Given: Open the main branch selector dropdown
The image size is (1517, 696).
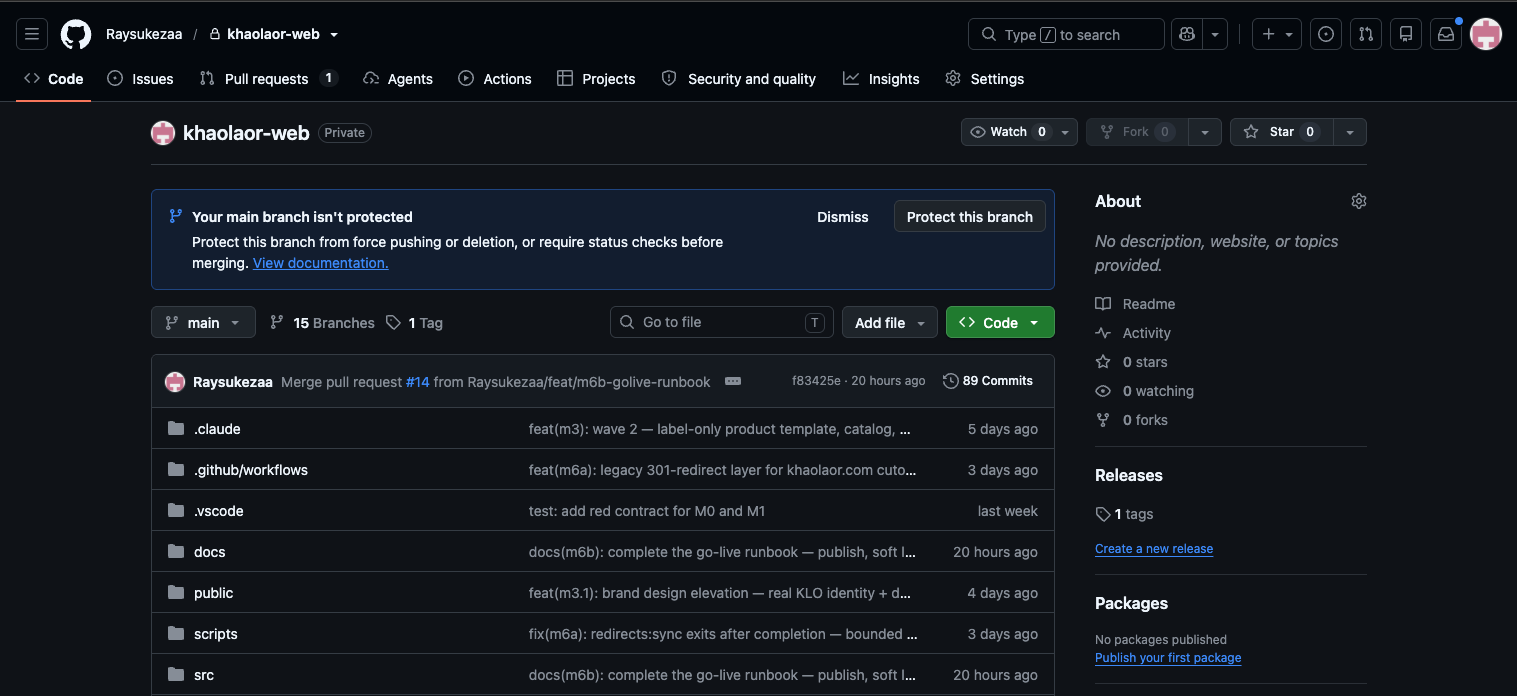Looking at the screenshot, I should click(204, 322).
